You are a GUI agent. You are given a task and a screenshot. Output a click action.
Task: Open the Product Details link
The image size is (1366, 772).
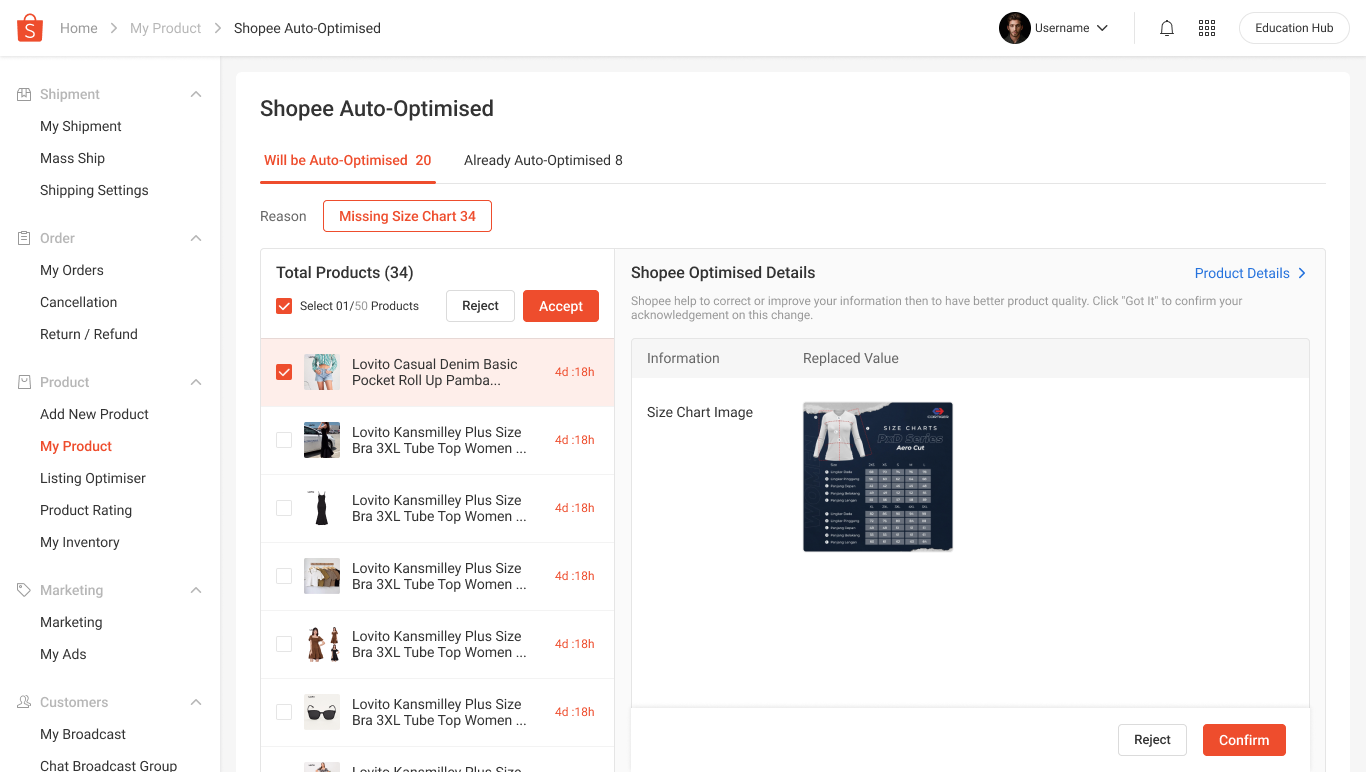[x=1250, y=273]
